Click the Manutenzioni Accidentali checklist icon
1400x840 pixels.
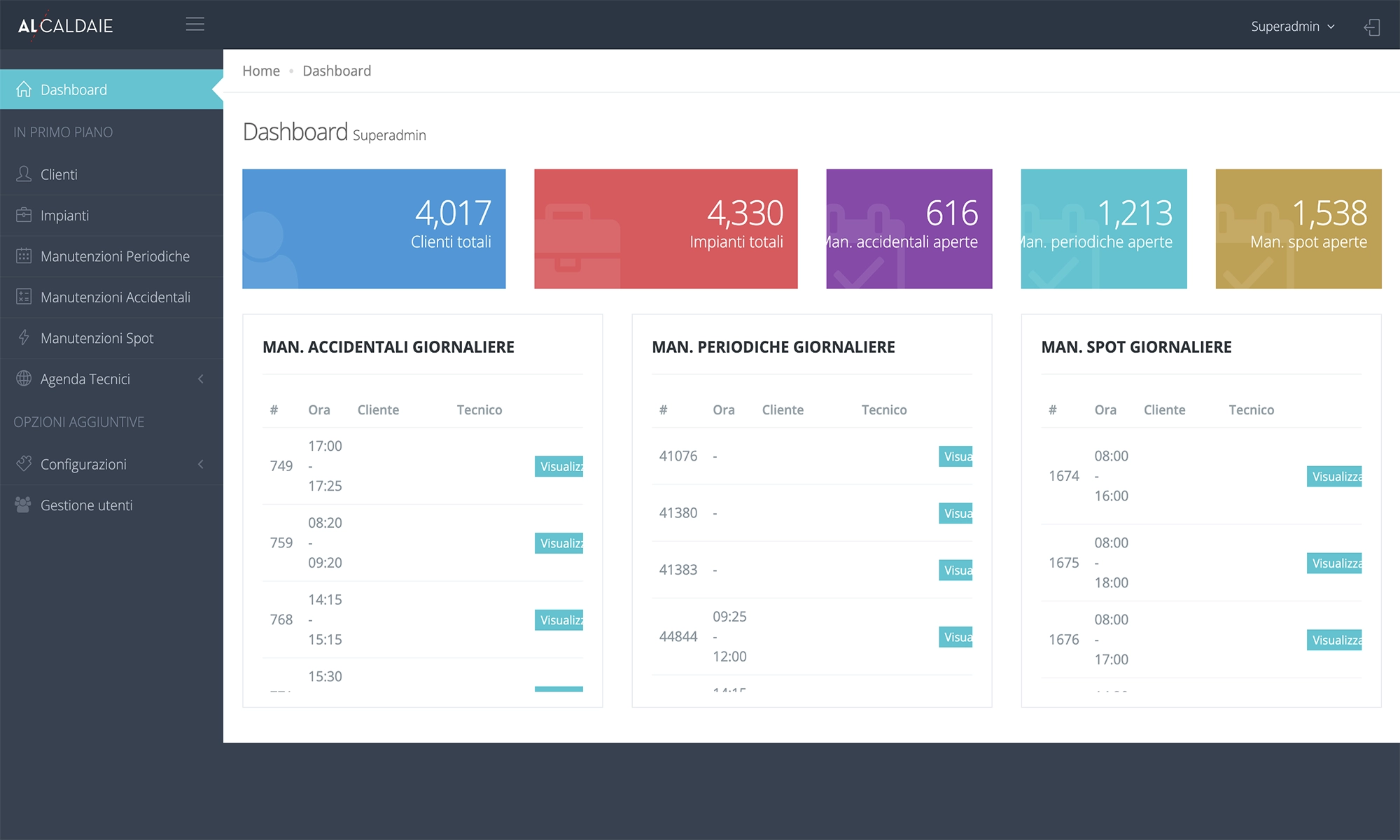[x=24, y=297]
